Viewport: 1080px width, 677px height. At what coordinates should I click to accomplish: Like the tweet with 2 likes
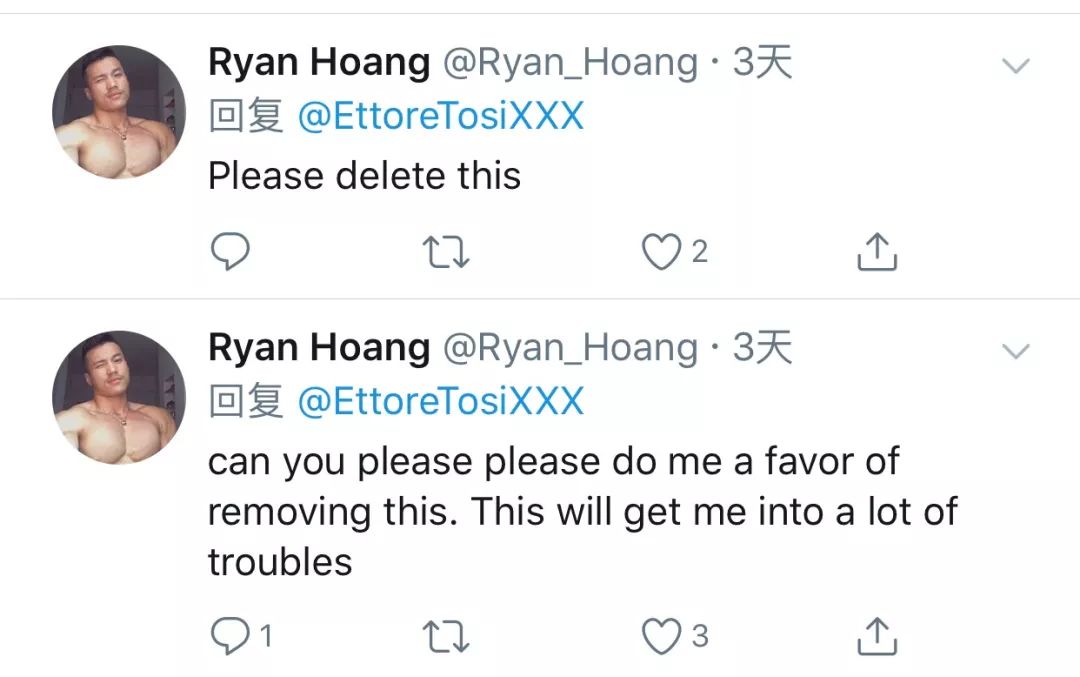(661, 252)
